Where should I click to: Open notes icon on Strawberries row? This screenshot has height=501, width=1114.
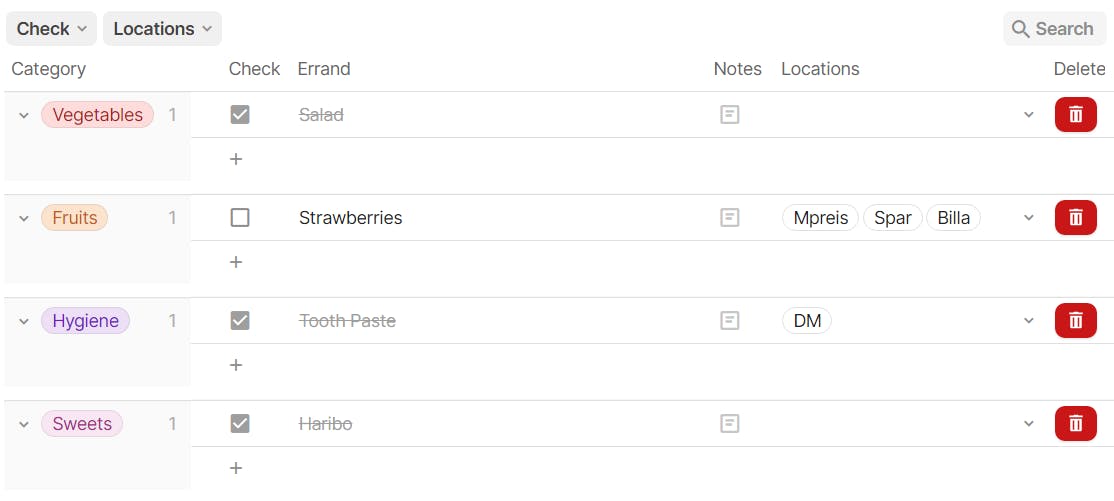click(x=730, y=217)
